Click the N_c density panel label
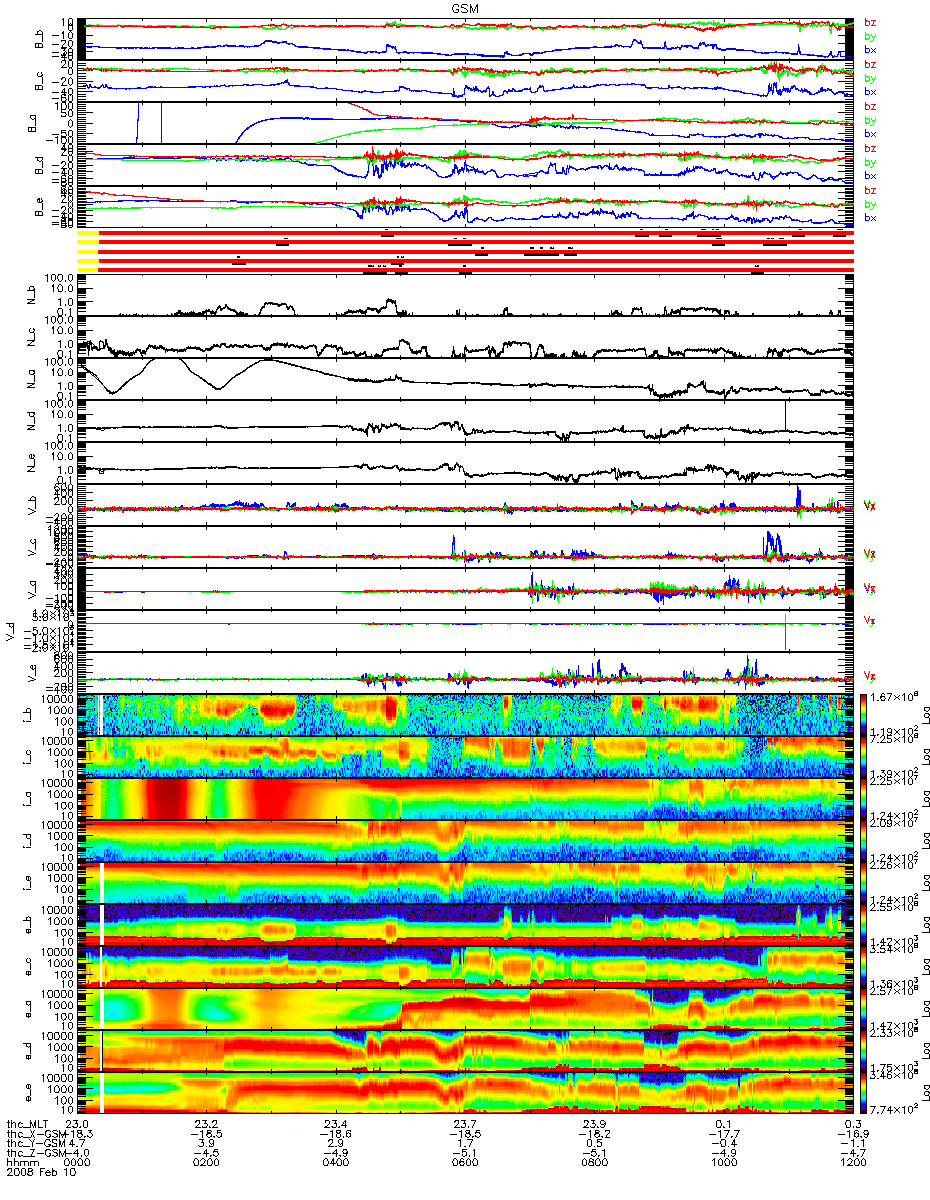 click(x=32, y=338)
